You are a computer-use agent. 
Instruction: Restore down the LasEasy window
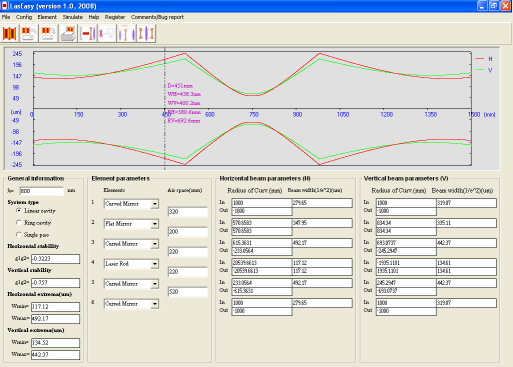tap(494, 6)
